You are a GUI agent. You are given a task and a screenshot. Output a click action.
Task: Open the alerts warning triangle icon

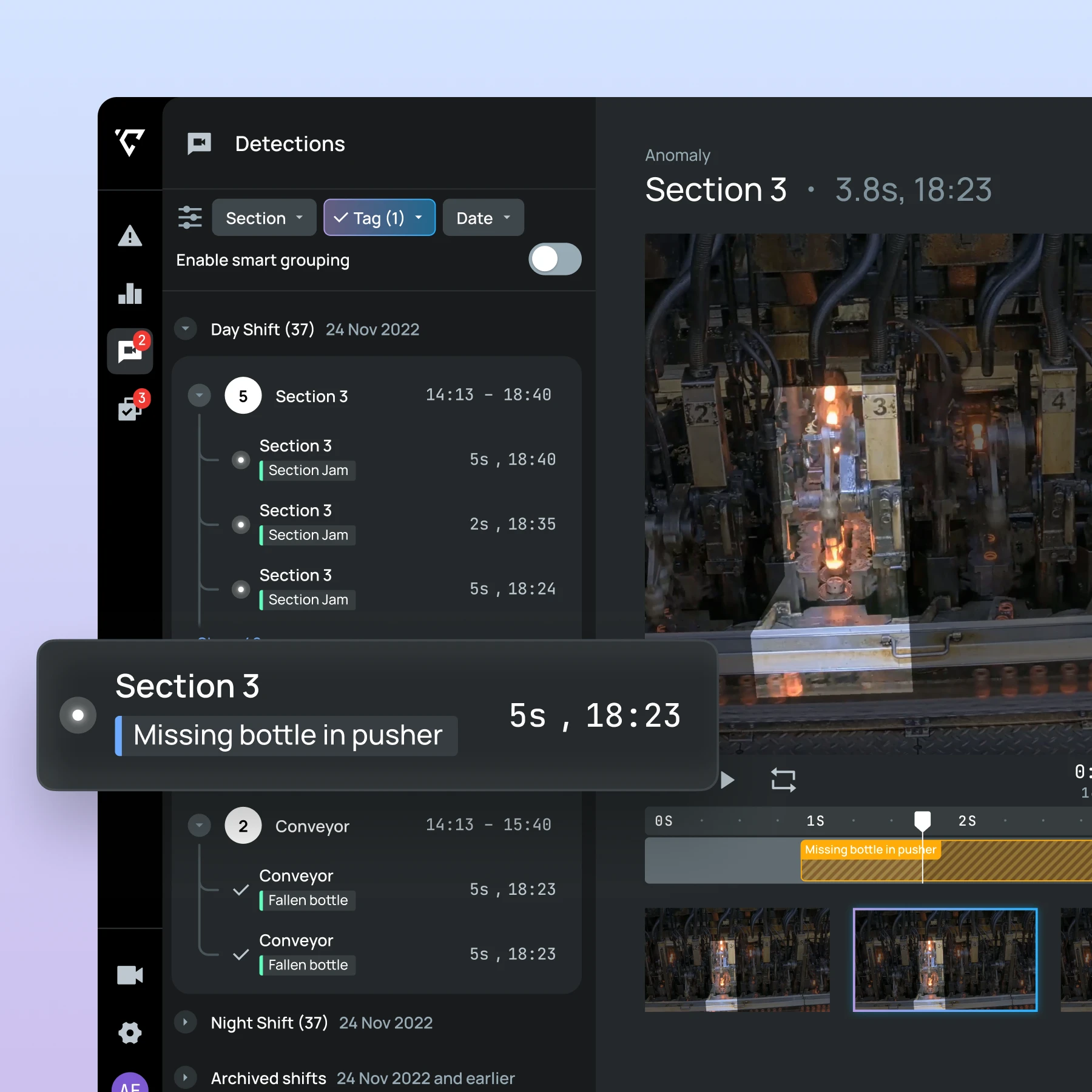click(x=130, y=236)
